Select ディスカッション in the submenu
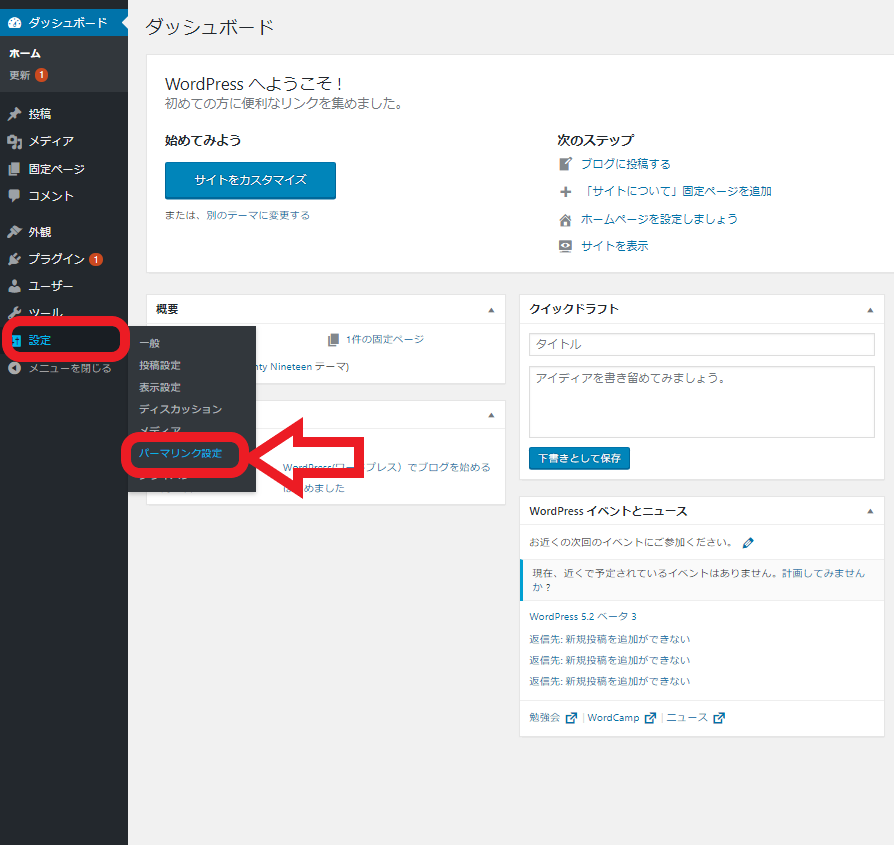The image size is (894, 845). point(180,409)
